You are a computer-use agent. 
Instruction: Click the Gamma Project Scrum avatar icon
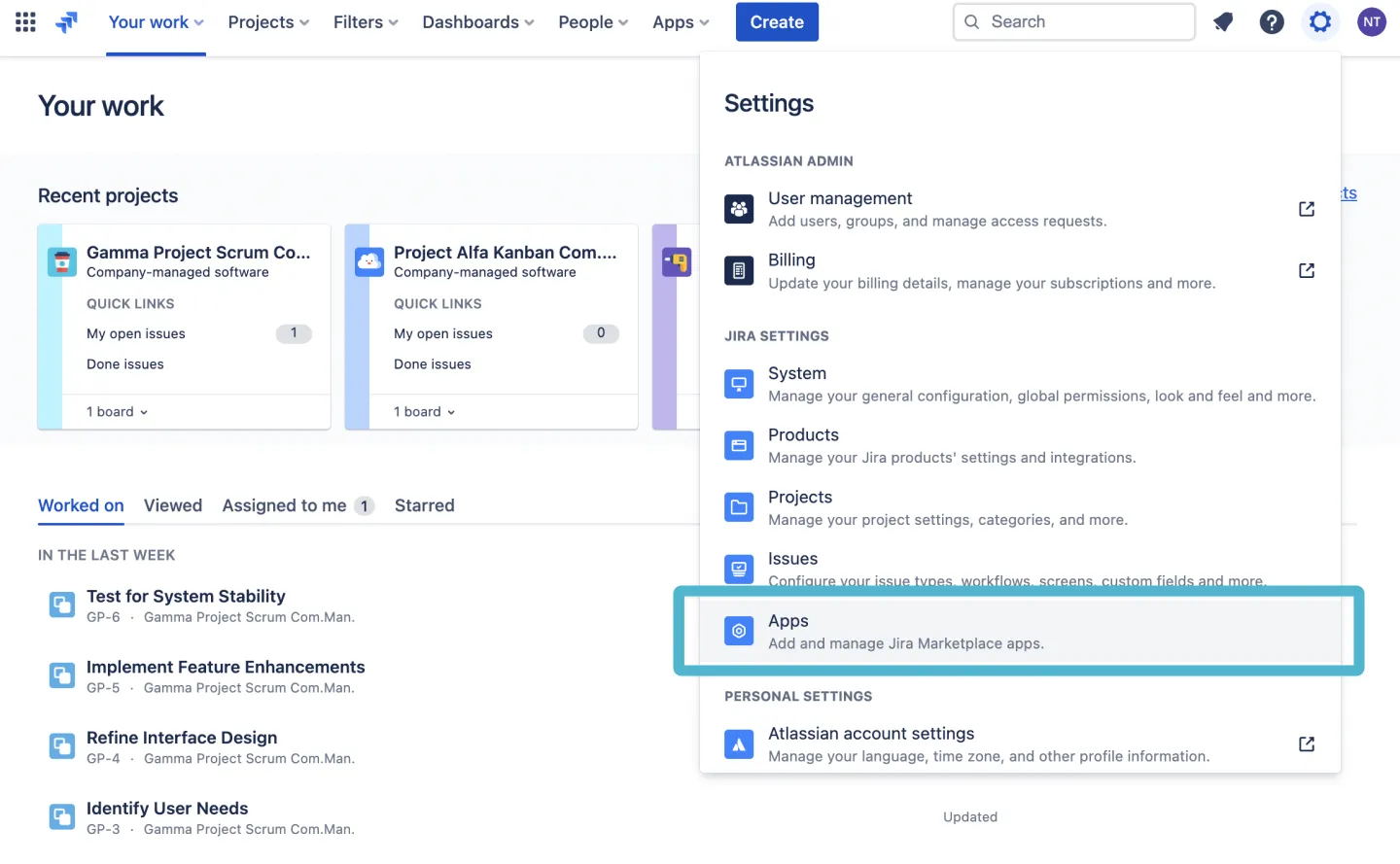[x=62, y=261]
